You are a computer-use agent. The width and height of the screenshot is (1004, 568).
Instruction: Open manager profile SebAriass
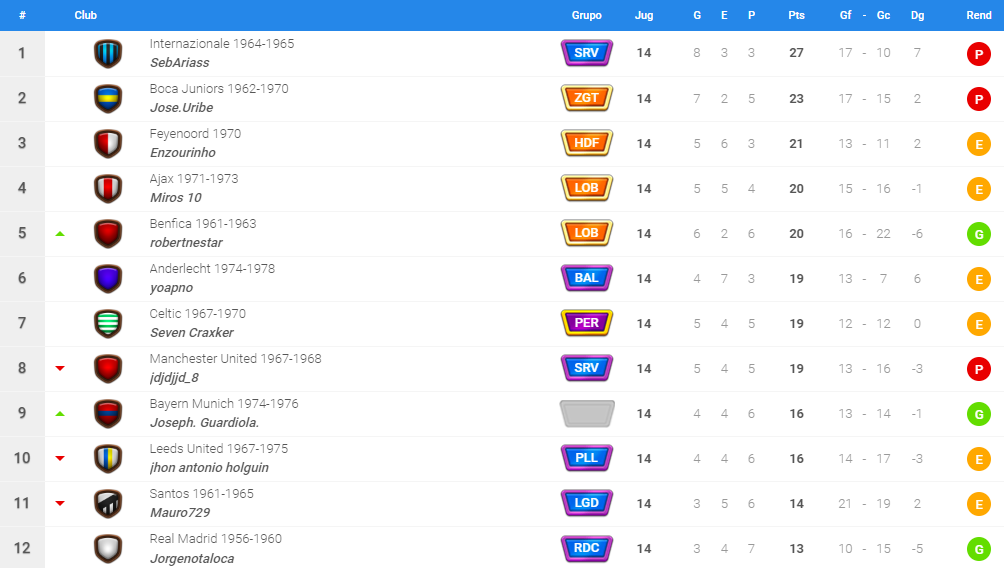click(180, 63)
